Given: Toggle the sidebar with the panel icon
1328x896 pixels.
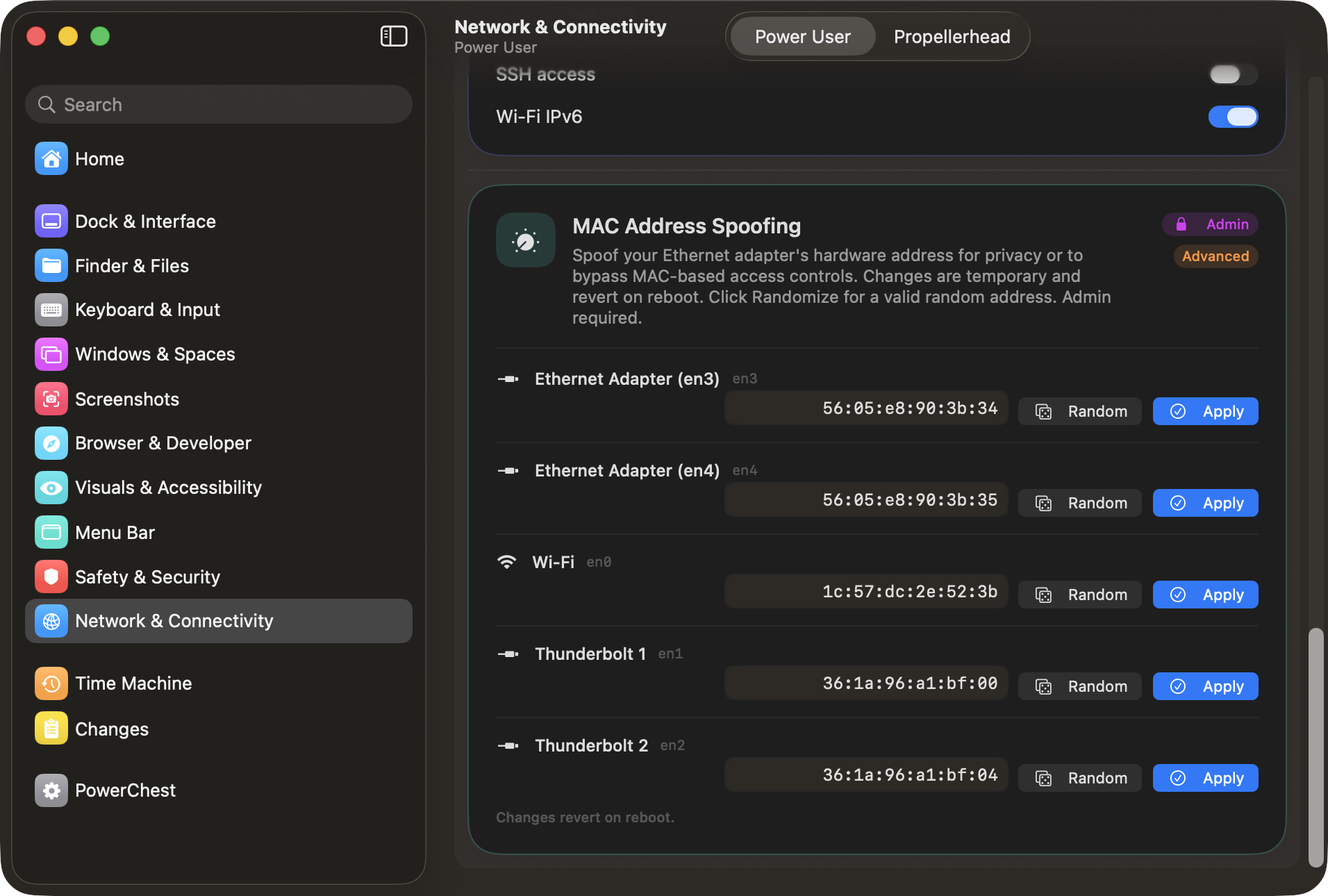Looking at the screenshot, I should pyautogui.click(x=394, y=36).
